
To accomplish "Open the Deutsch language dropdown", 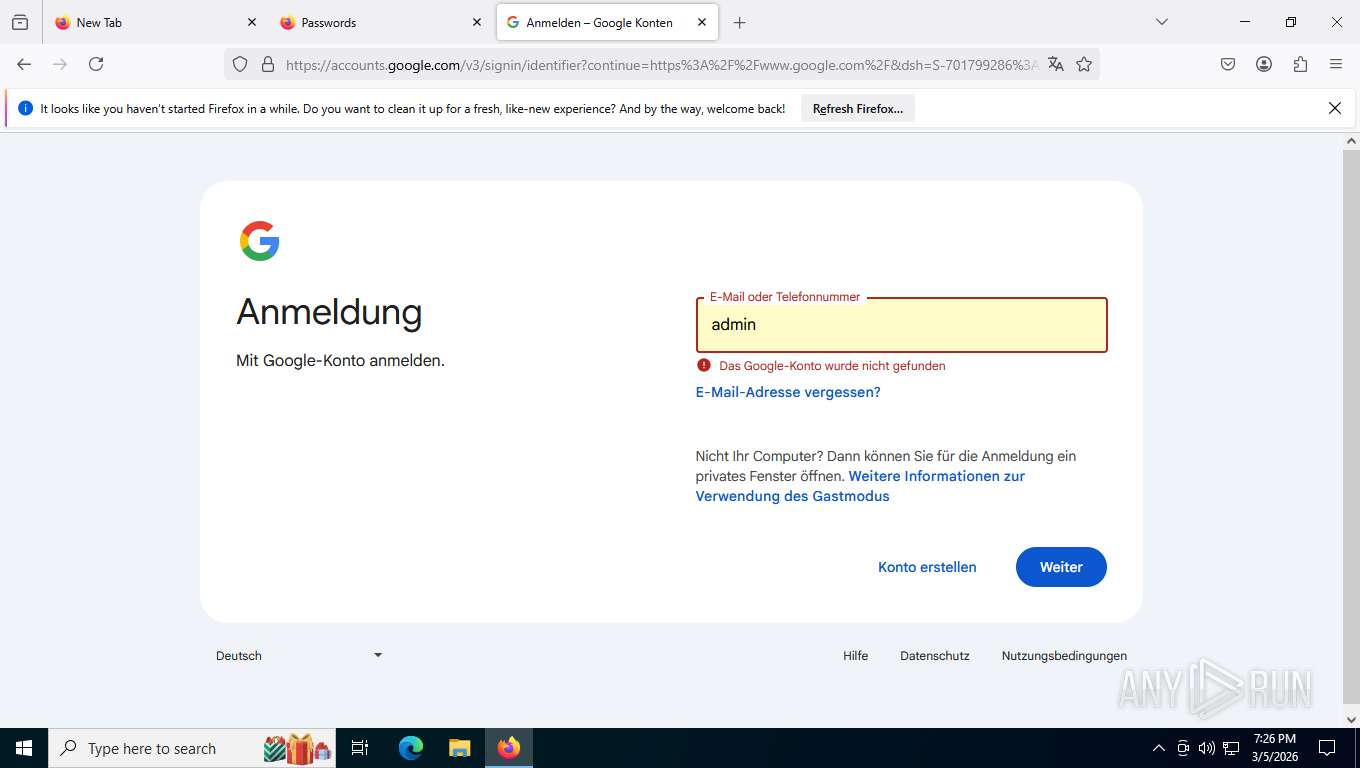I will 299,656.
